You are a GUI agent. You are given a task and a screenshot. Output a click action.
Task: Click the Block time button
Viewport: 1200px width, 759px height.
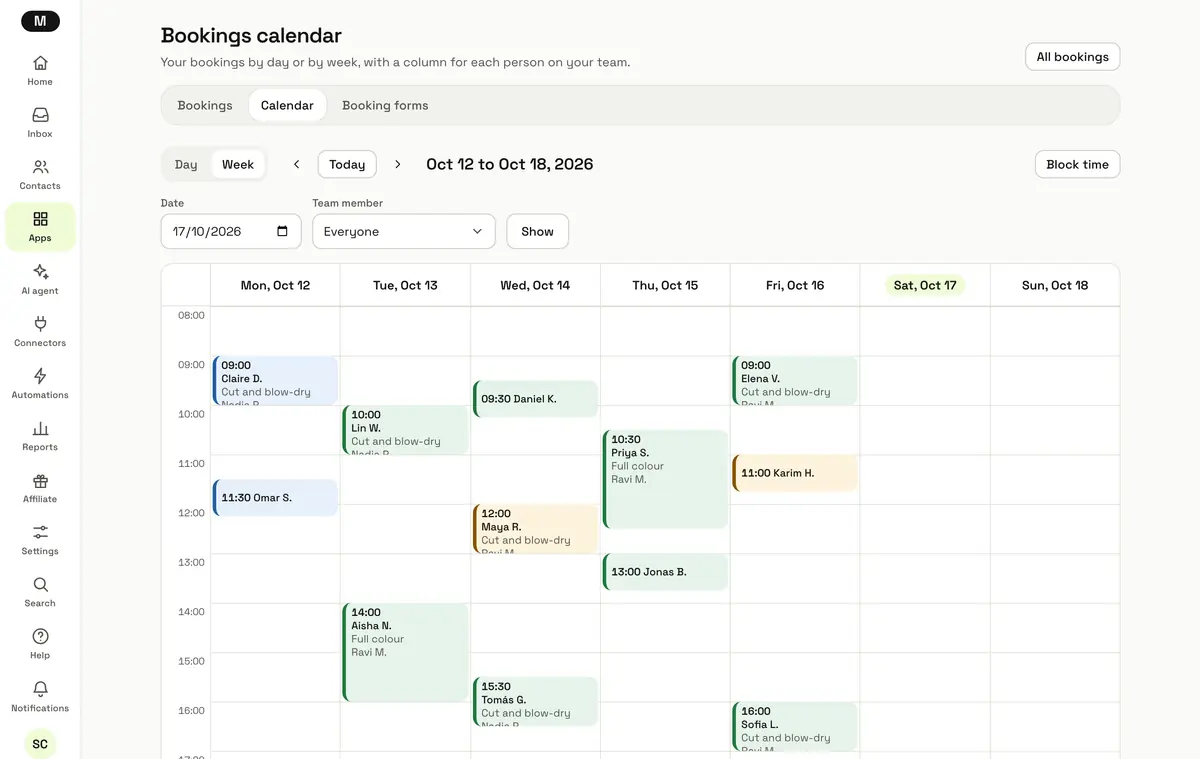tap(1077, 164)
